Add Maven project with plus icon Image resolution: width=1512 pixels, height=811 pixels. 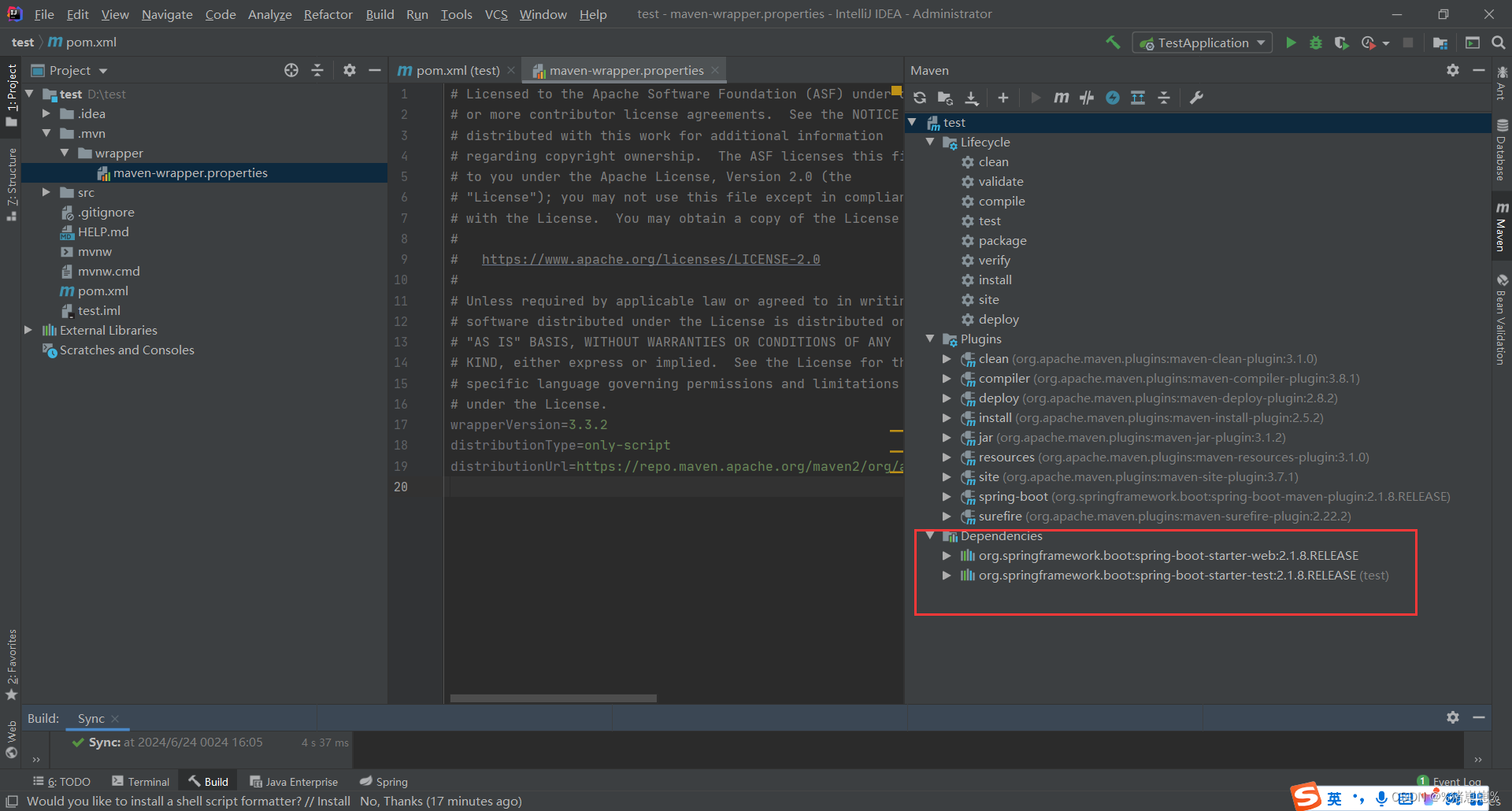pyautogui.click(x=1002, y=98)
